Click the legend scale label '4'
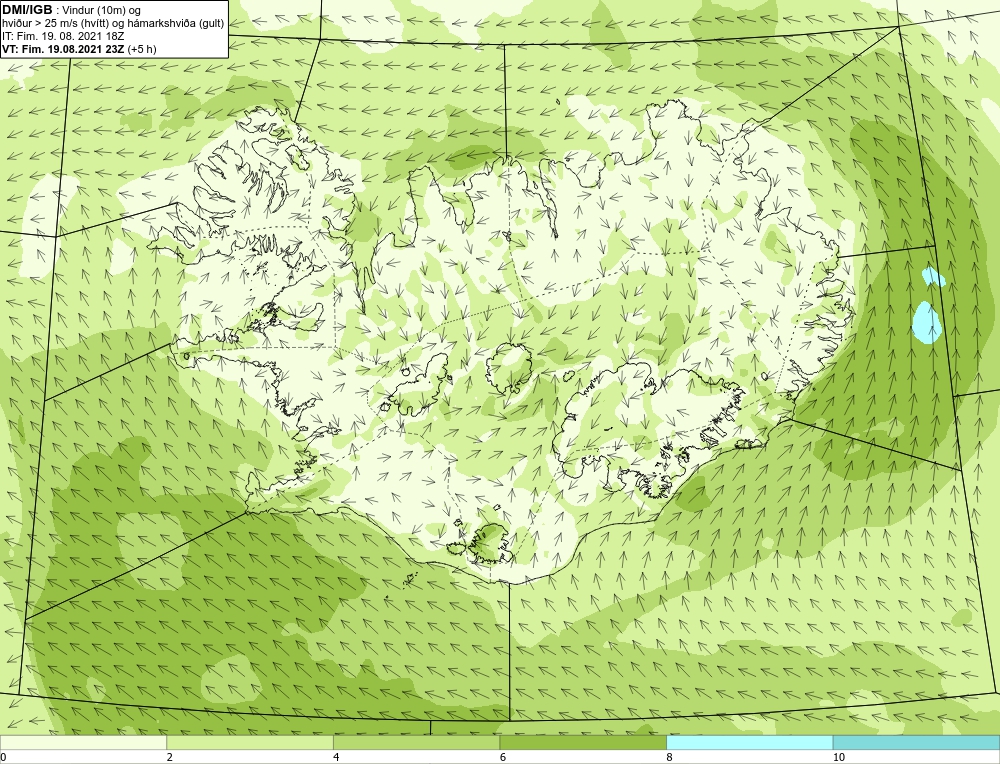Screen dimensions: 1000x764 pyautogui.click(x=336, y=757)
